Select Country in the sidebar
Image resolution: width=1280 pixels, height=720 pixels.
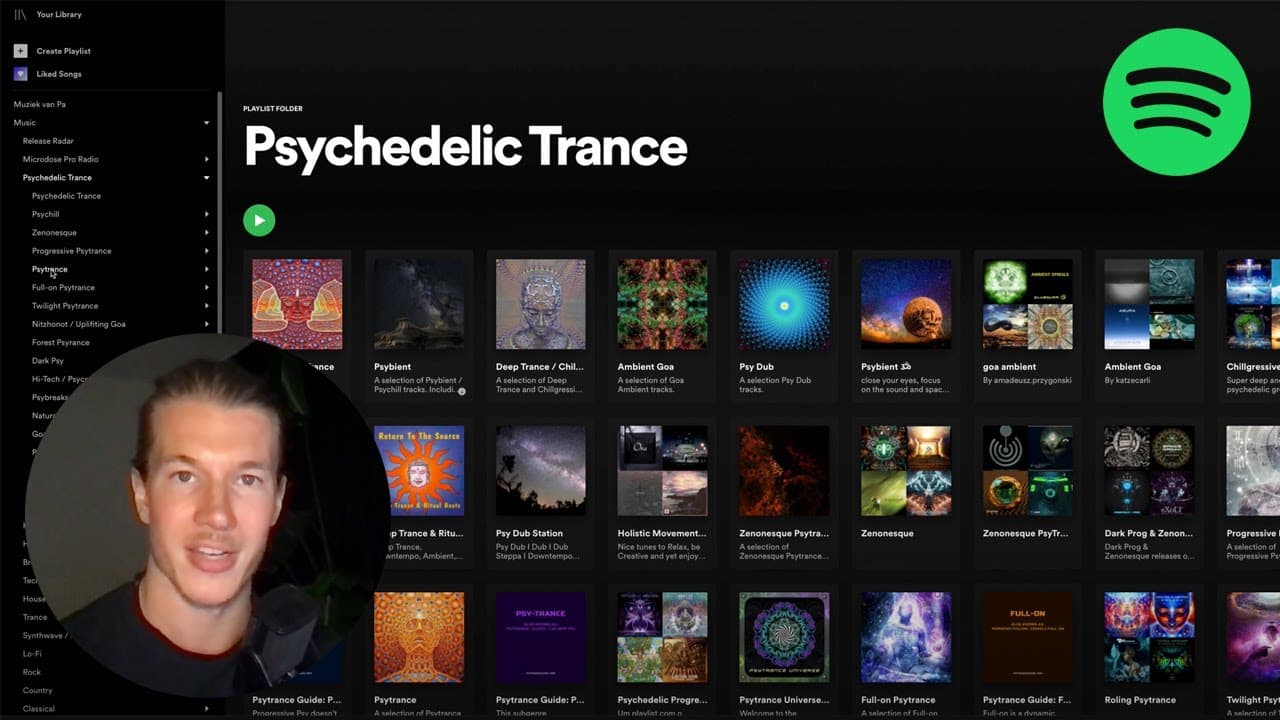click(38, 690)
